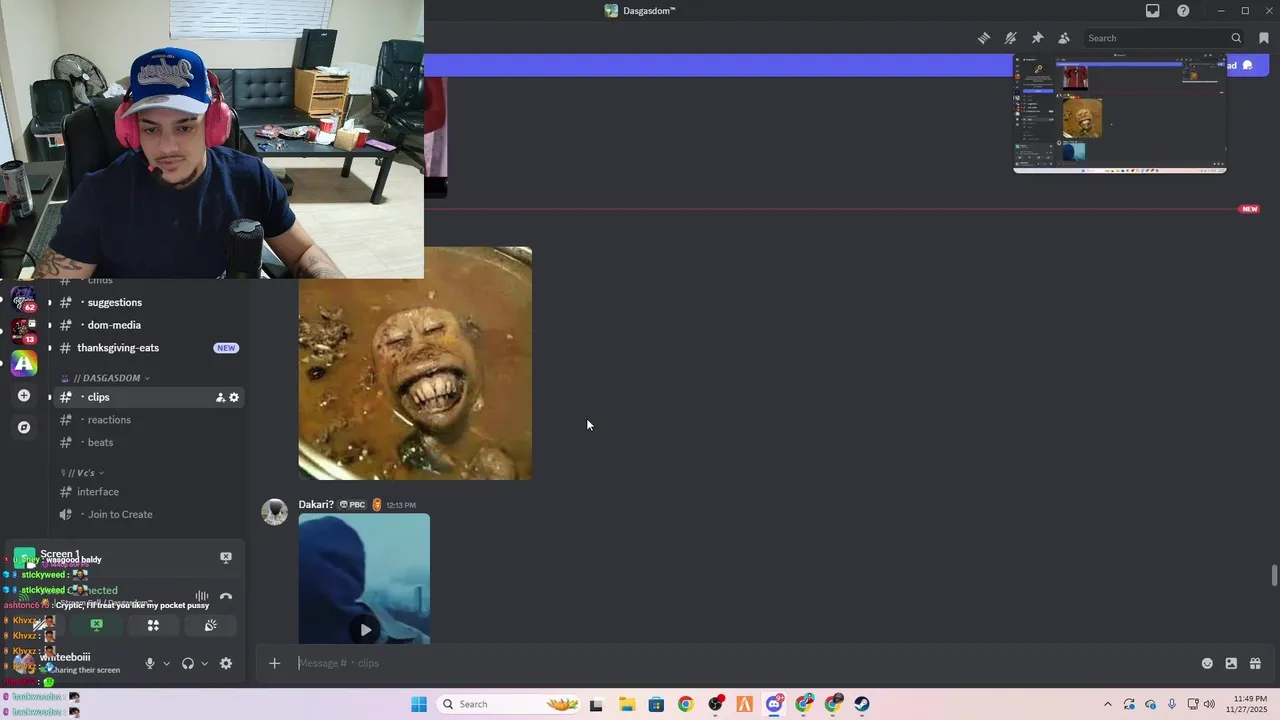Open the gift Nitro icon

[x=1255, y=663]
